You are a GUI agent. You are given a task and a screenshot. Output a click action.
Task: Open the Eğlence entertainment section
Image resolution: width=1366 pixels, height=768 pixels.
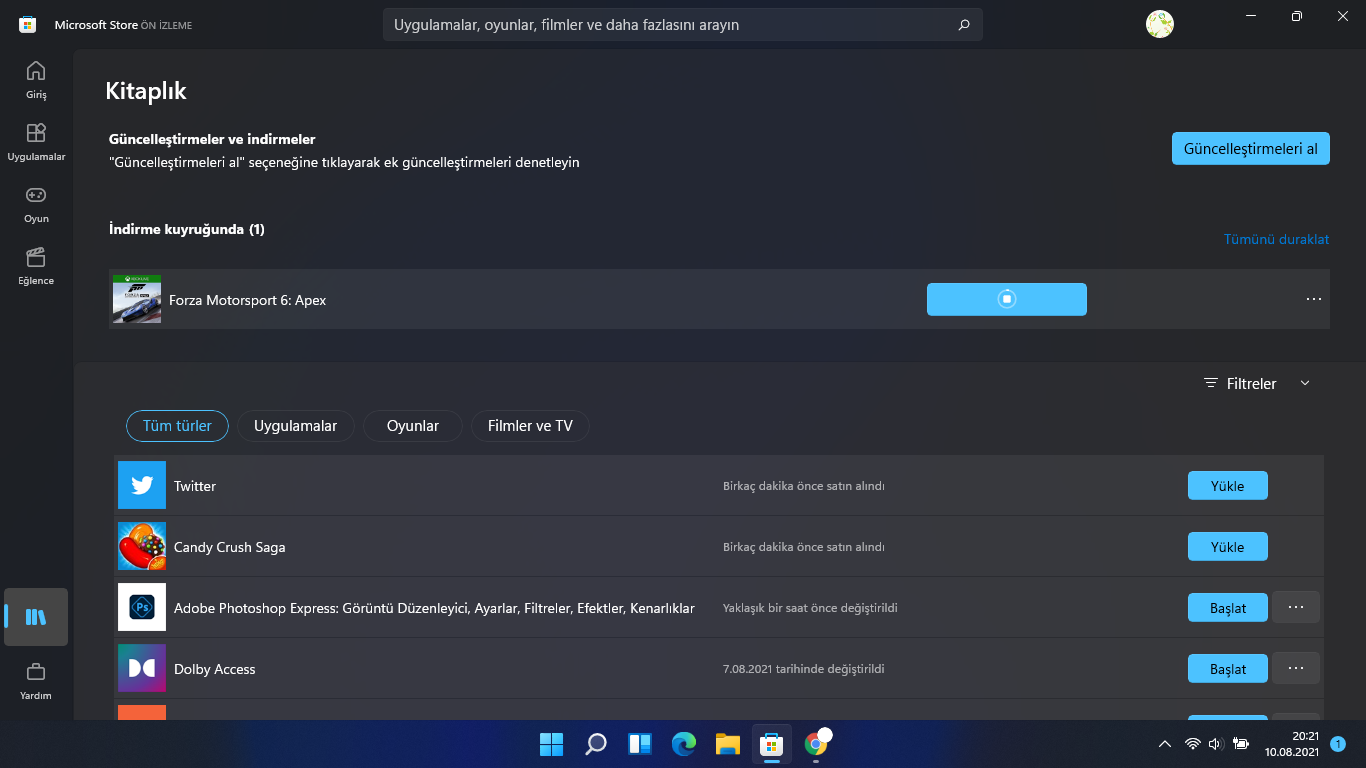tap(36, 266)
